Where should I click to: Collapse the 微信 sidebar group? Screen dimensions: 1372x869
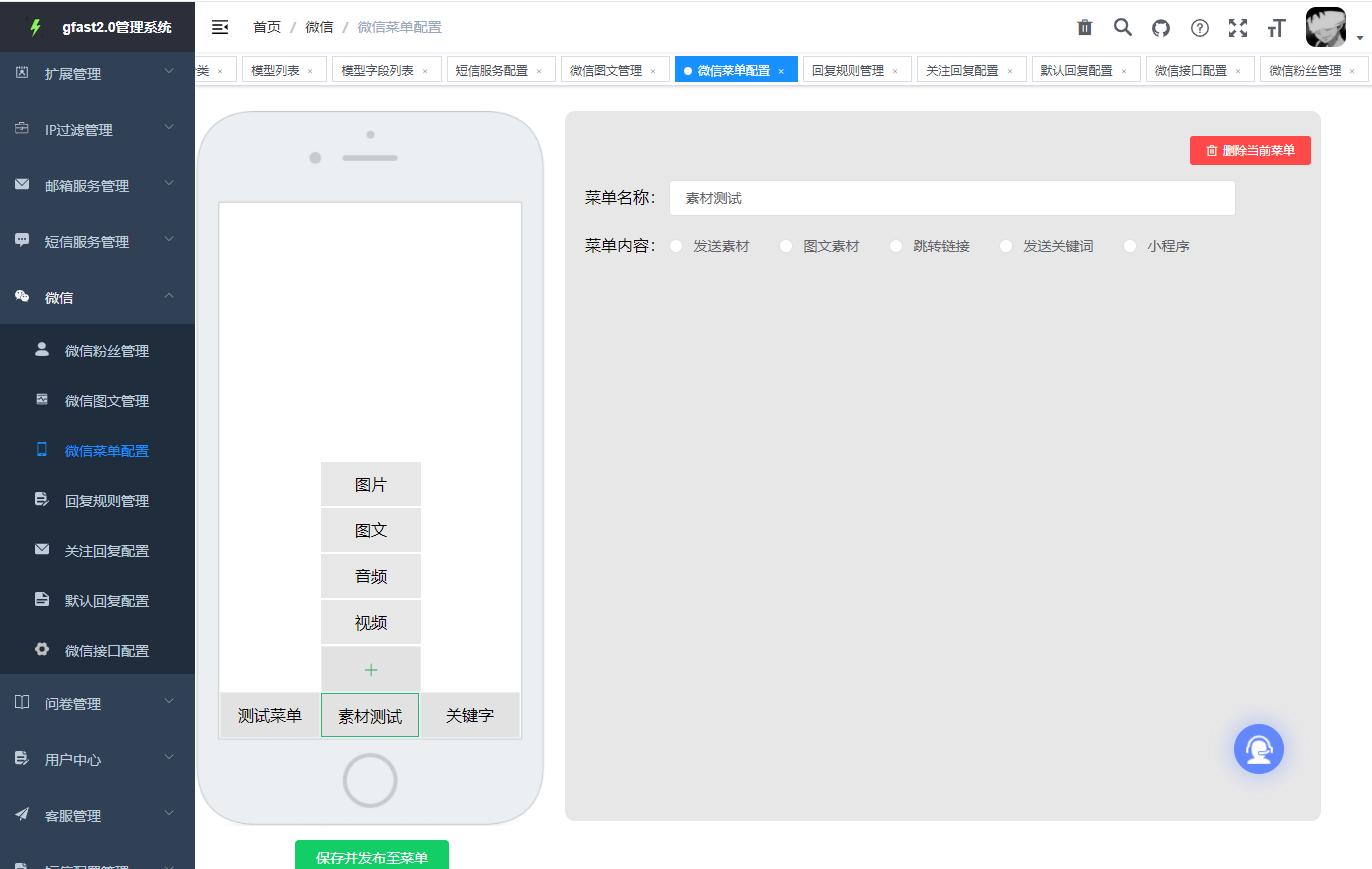97,298
